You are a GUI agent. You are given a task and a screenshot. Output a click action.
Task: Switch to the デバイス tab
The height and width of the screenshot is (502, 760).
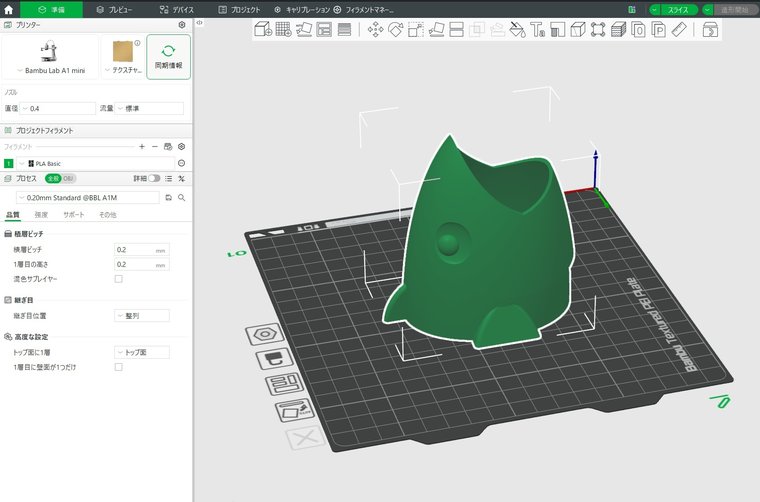point(177,9)
